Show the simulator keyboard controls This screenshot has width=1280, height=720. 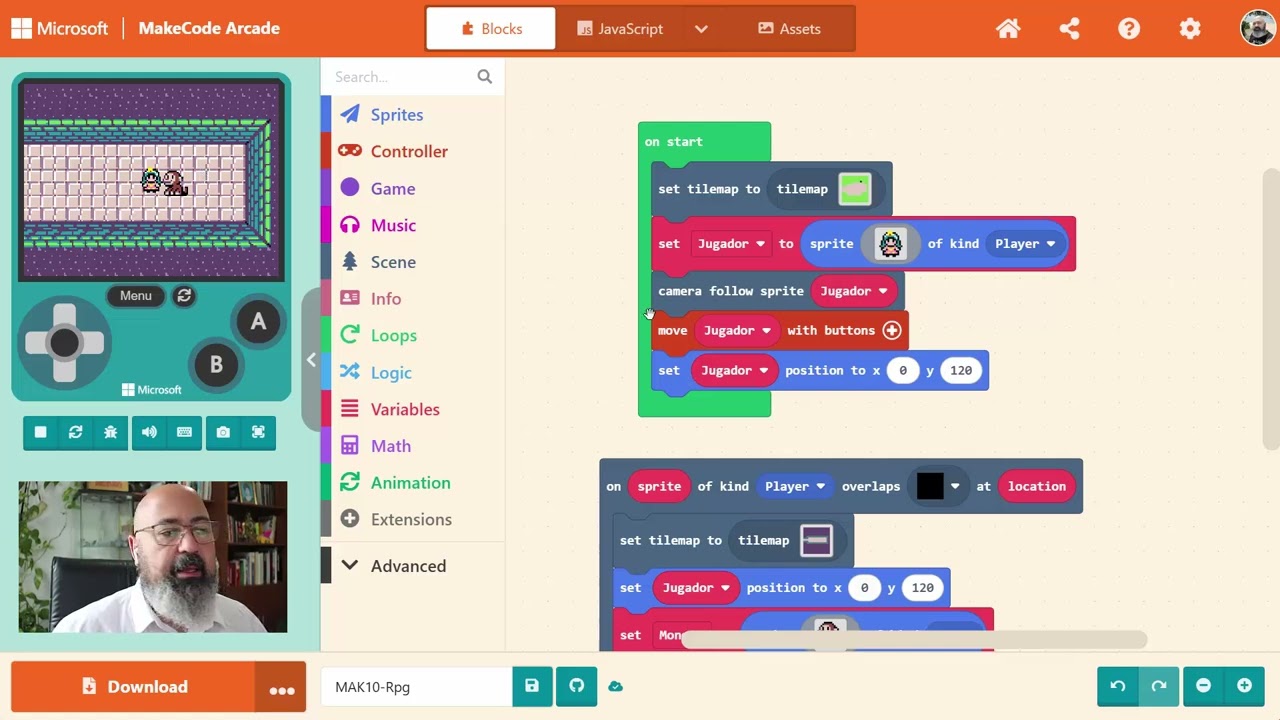[184, 432]
